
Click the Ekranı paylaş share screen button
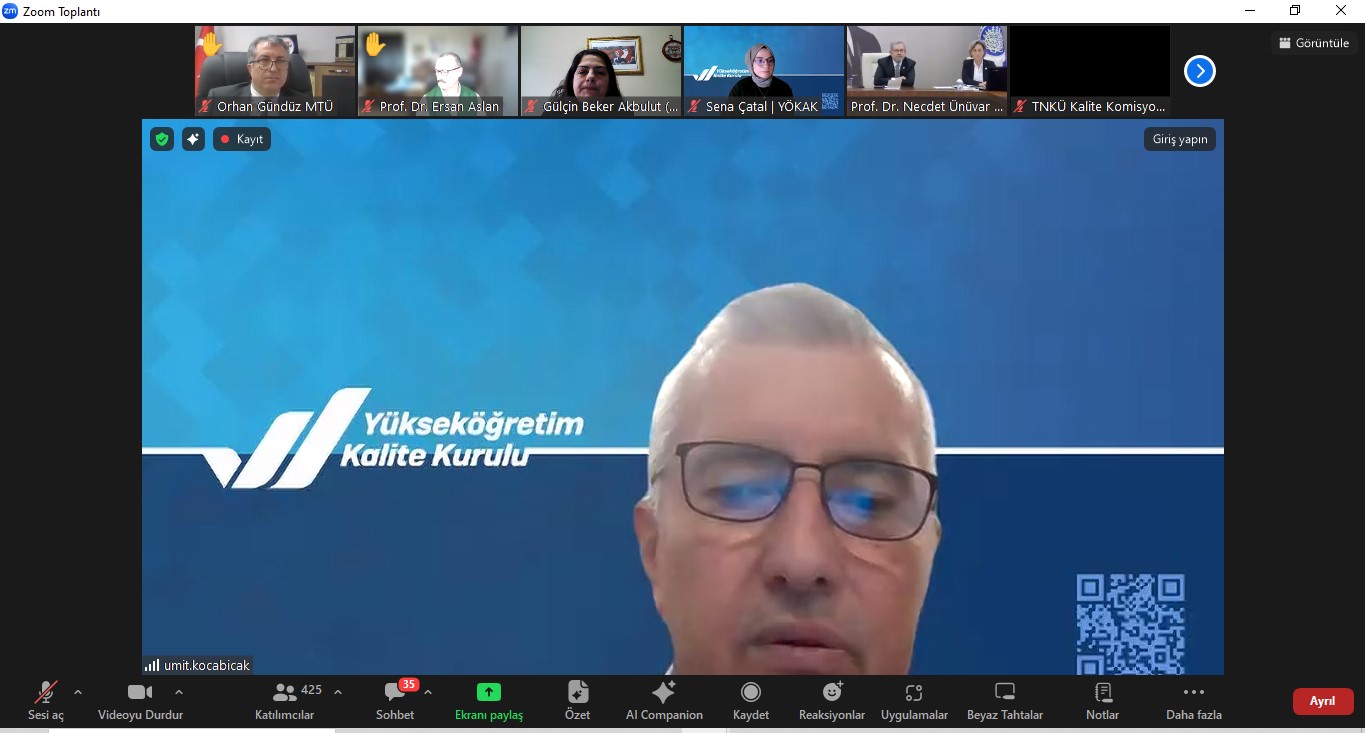point(488,693)
